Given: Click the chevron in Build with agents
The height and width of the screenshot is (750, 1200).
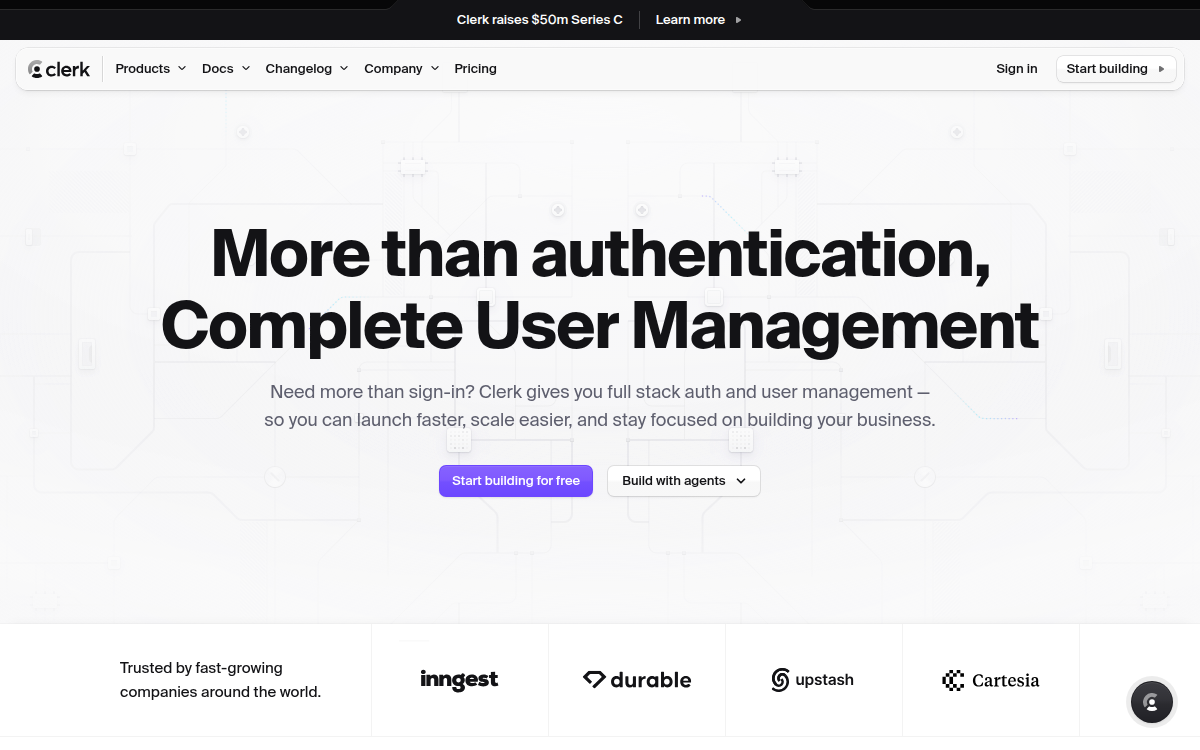Looking at the screenshot, I should (x=741, y=481).
